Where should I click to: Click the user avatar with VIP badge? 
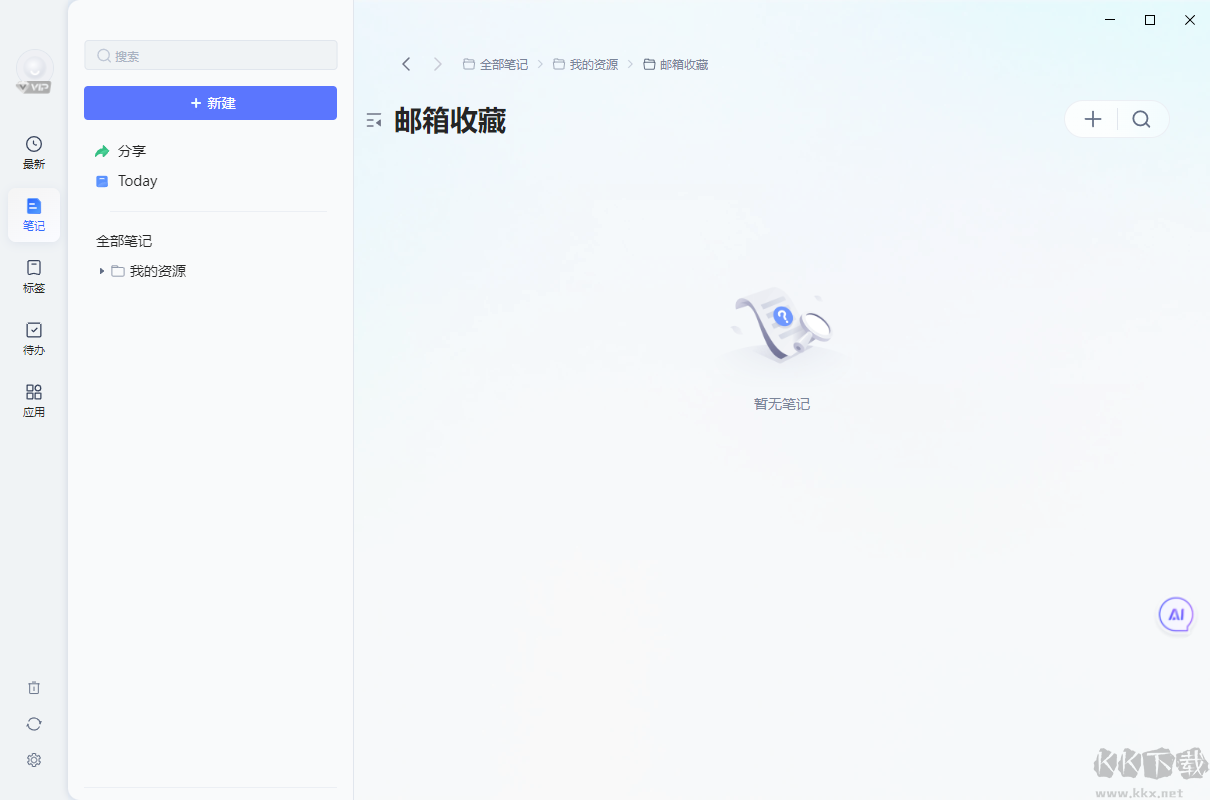click(35, 71)
